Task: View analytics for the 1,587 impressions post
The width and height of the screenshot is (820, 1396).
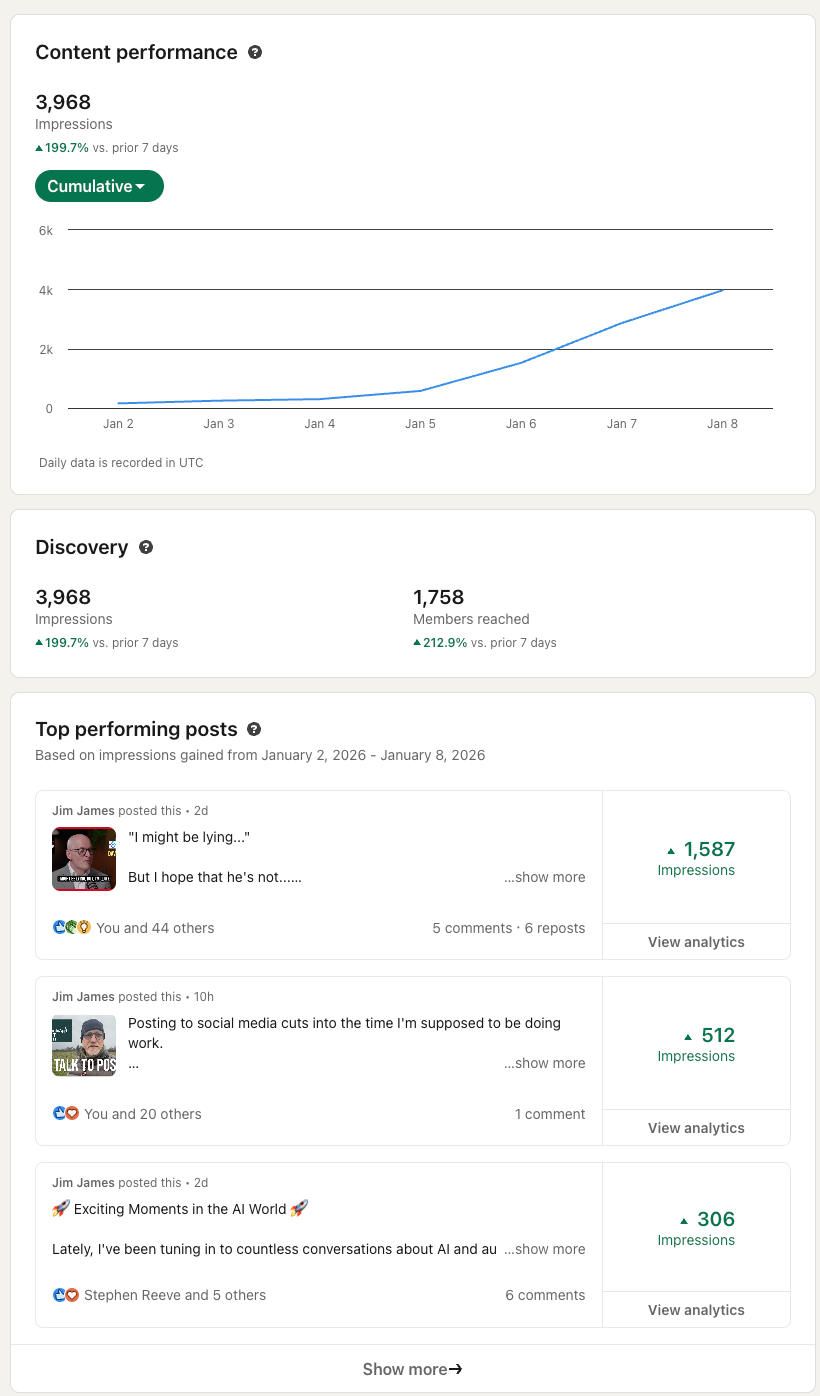Action: (x=696, y=942)
